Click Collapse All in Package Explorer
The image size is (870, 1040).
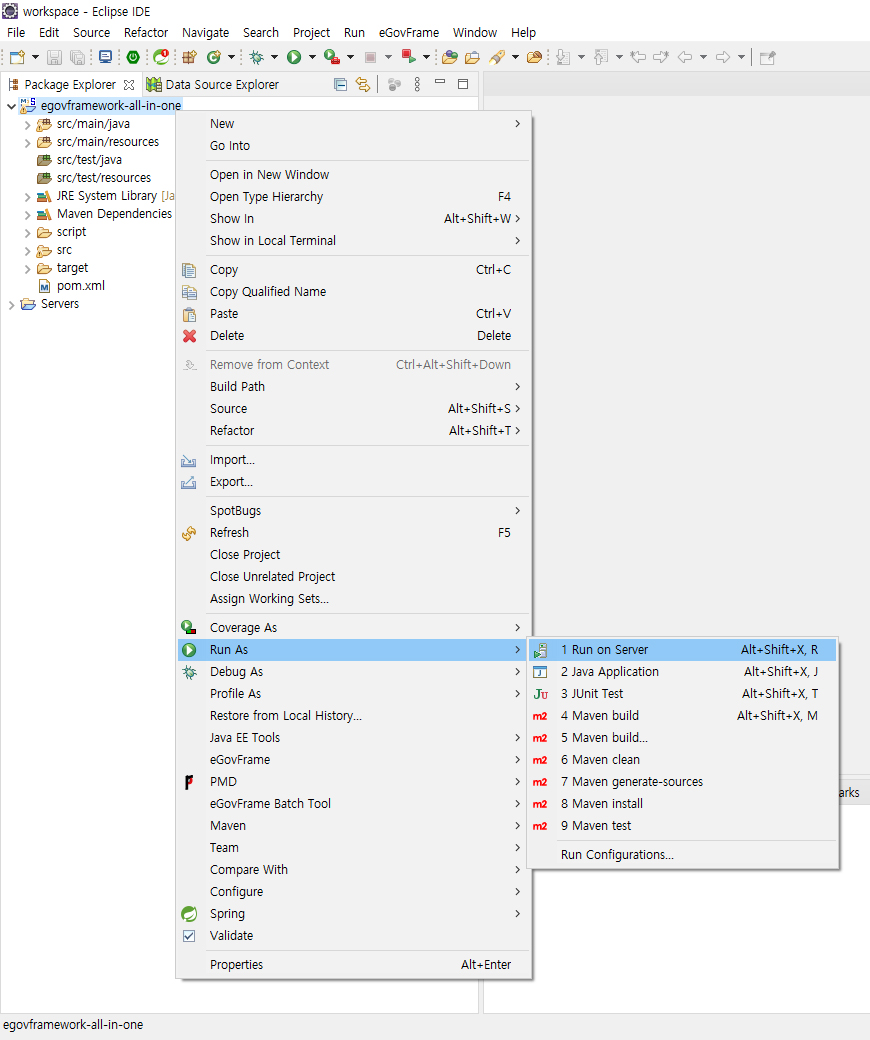340,85
